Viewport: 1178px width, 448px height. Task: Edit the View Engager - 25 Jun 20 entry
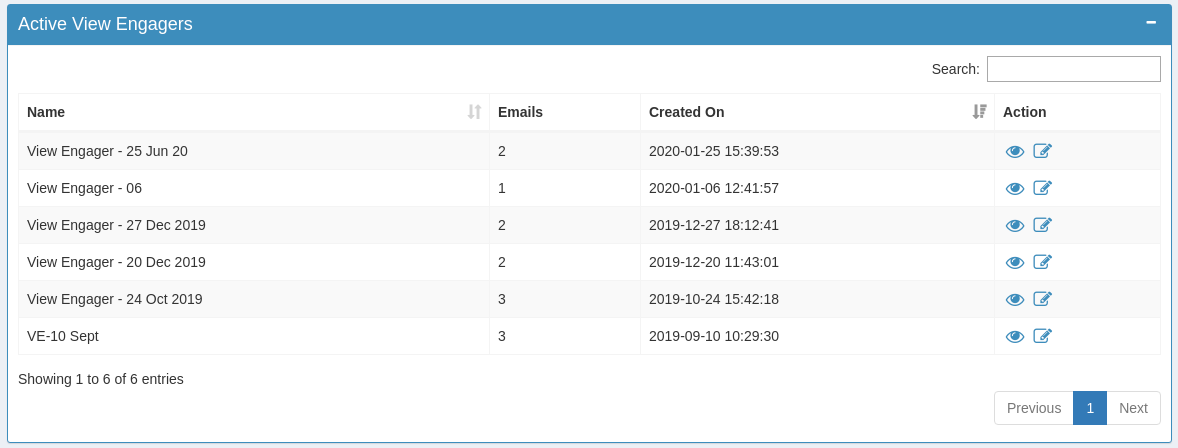click(1042, 151)
